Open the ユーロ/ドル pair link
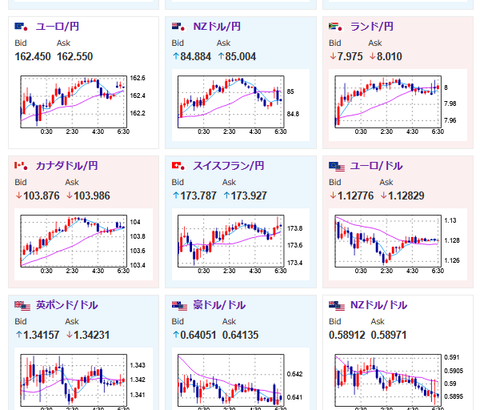Image resolution: width=480 pixels, height=410 pixels. click(x=376, y=166)
